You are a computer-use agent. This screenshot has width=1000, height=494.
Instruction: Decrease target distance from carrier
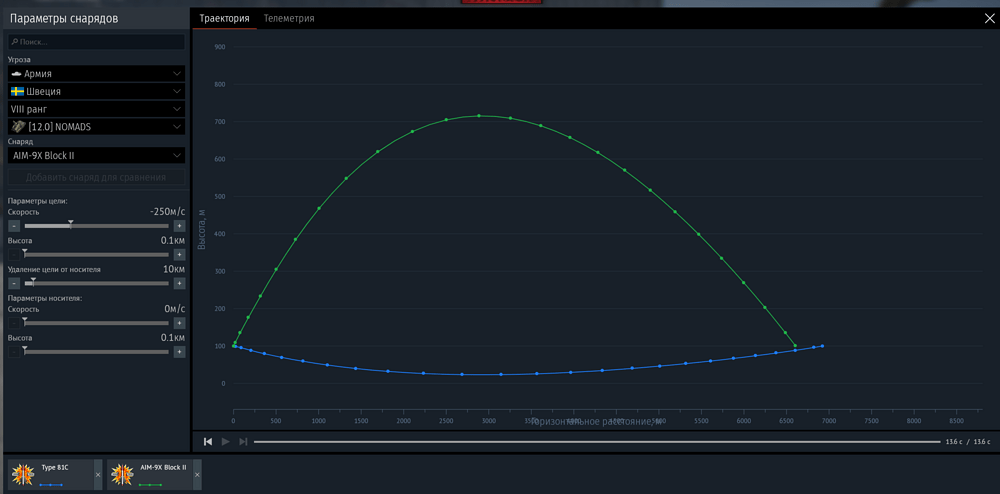pos(14,284)
